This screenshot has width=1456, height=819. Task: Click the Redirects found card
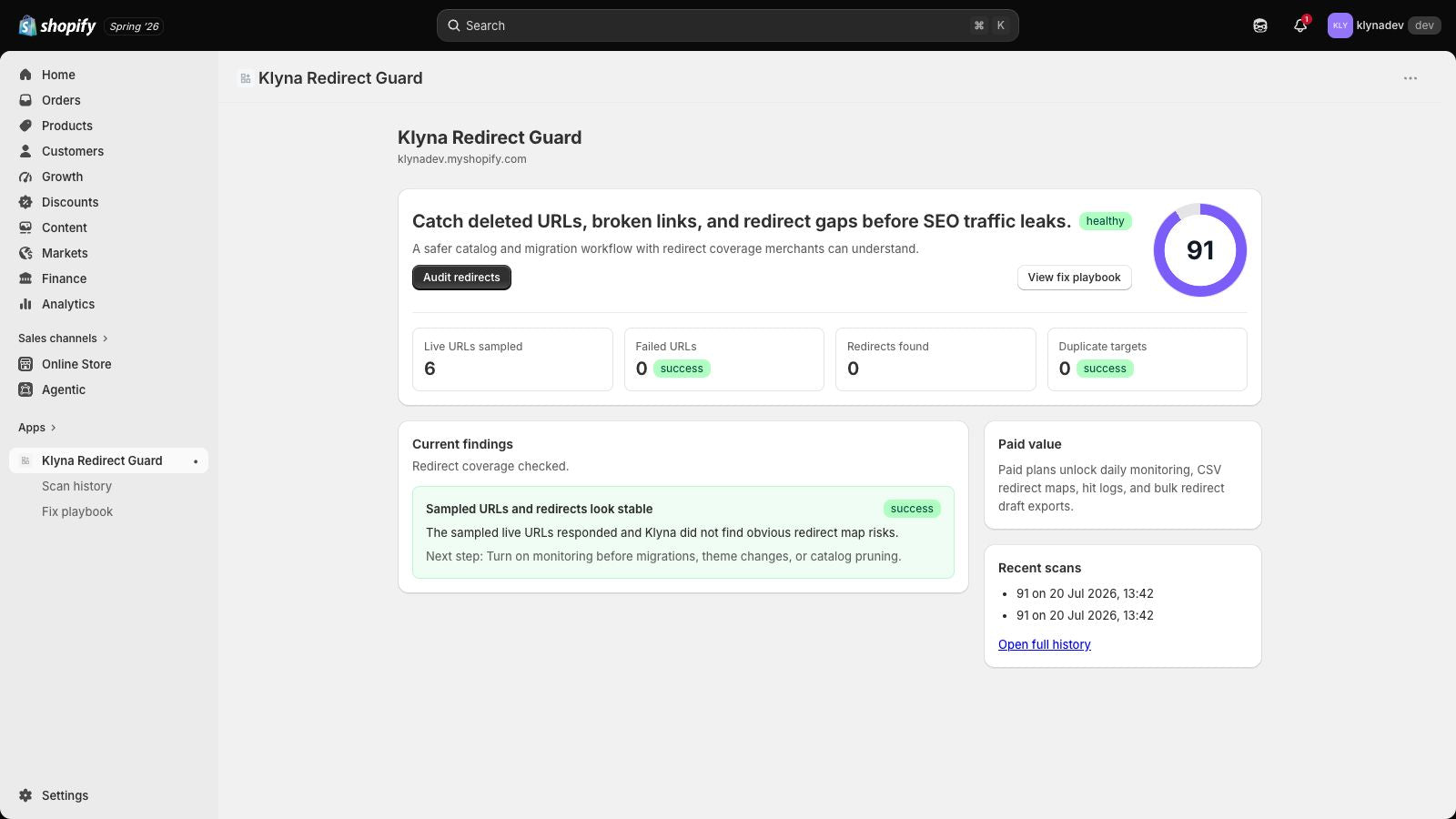coord(935,359)
